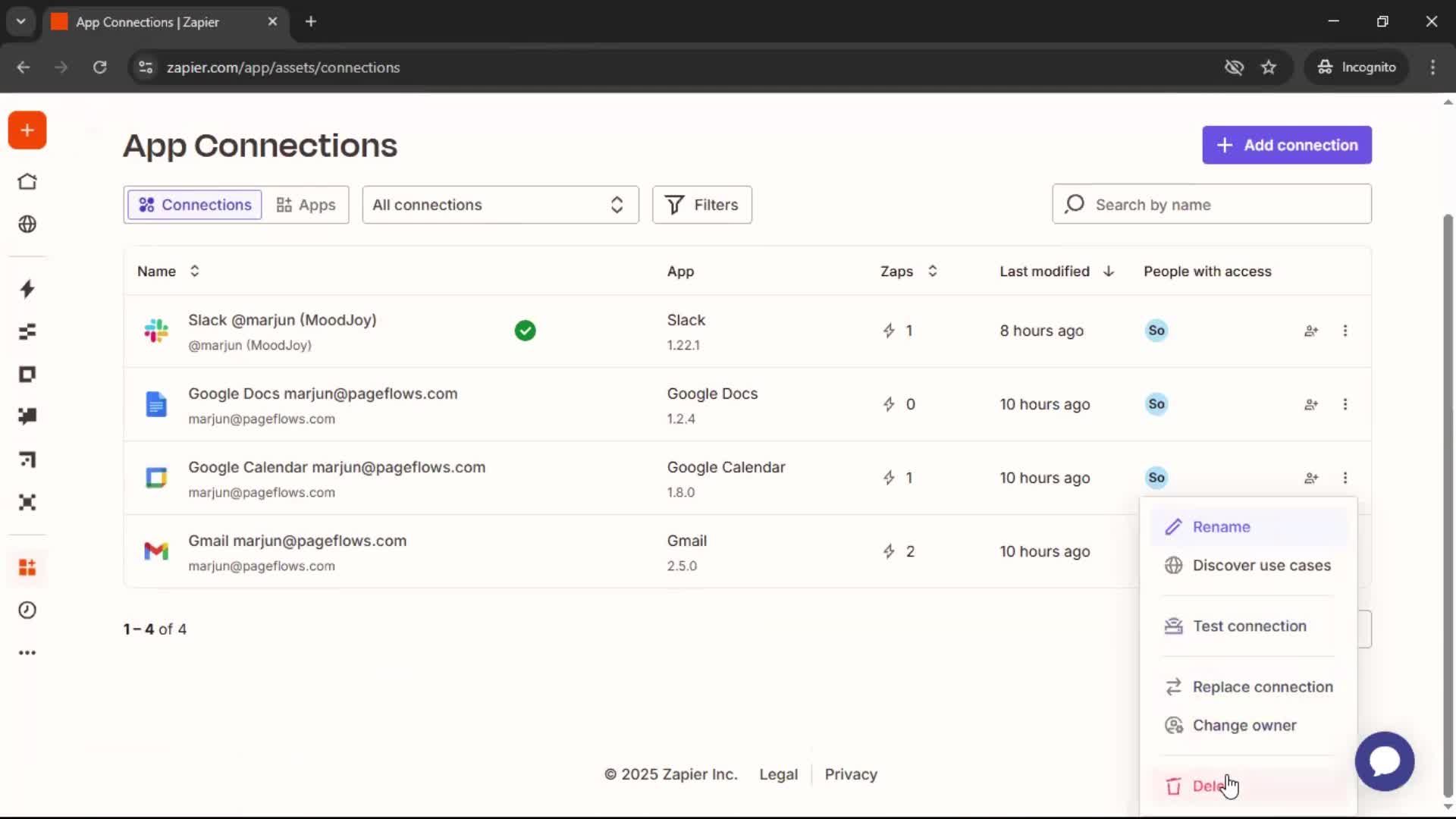
Task: Open the Discover globe icon in sidebar
Action: coord(27,224)
